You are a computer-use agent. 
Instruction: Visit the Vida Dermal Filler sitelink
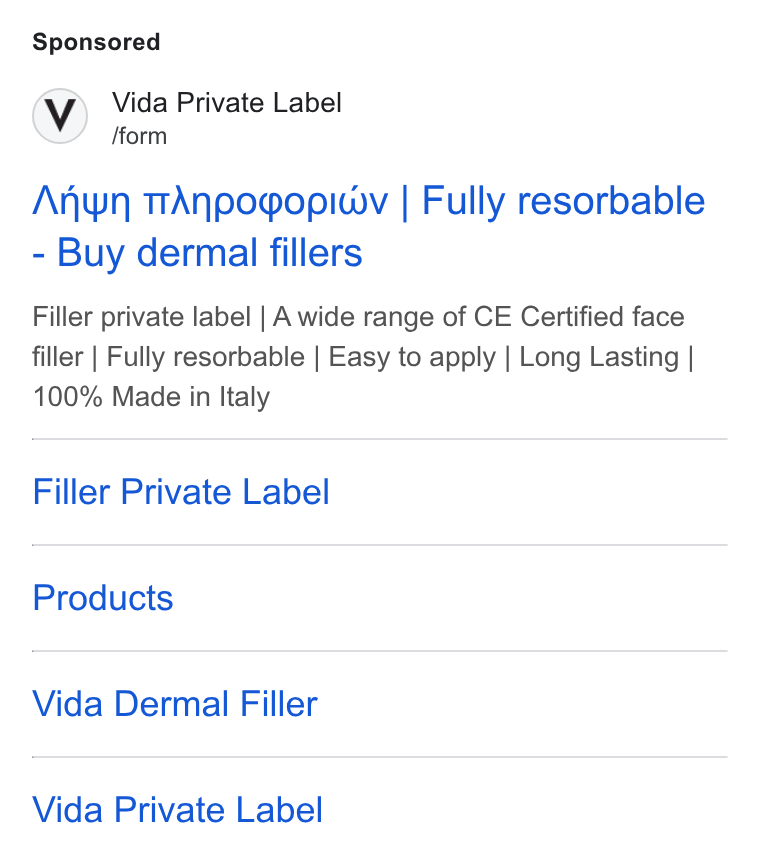(175, 704)
